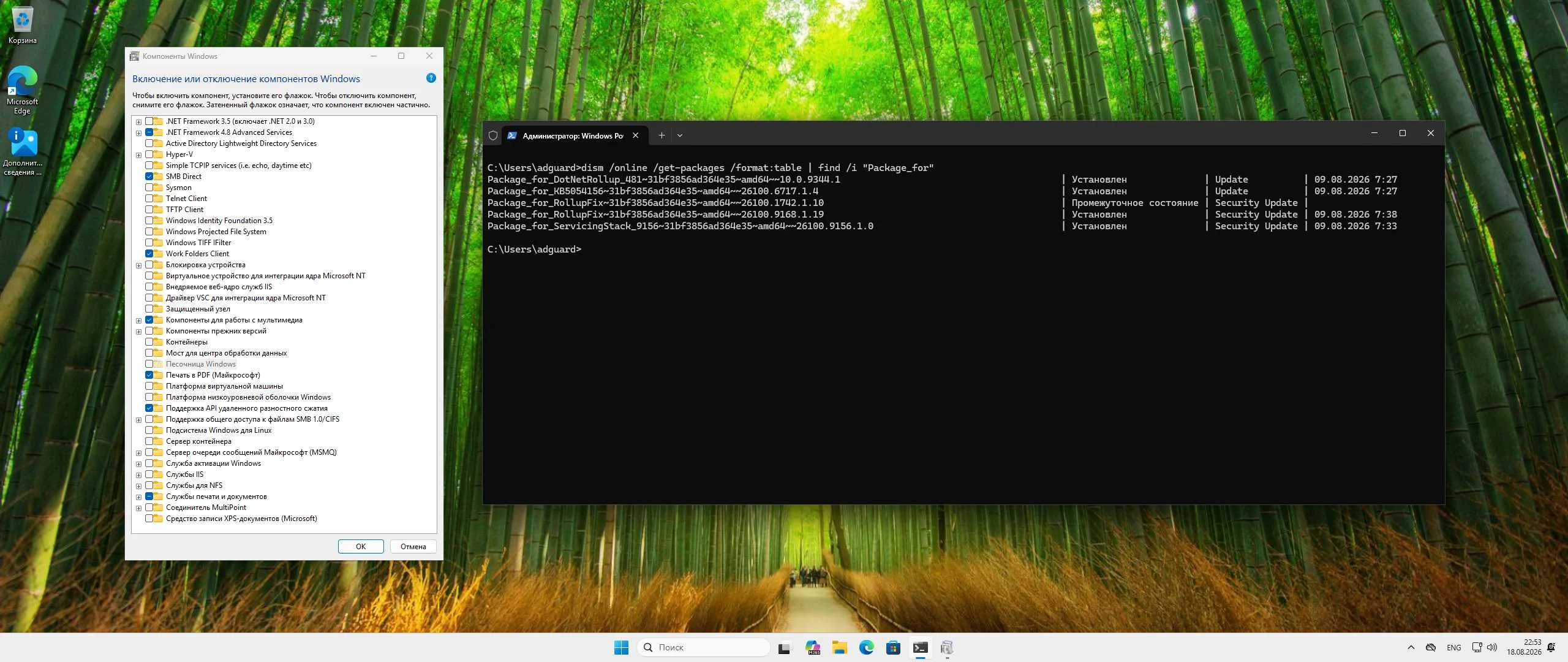This screenshot has width=1568, height=662.
Task: Click Windows Features title bar icon
Action: (x=134, y=56)
